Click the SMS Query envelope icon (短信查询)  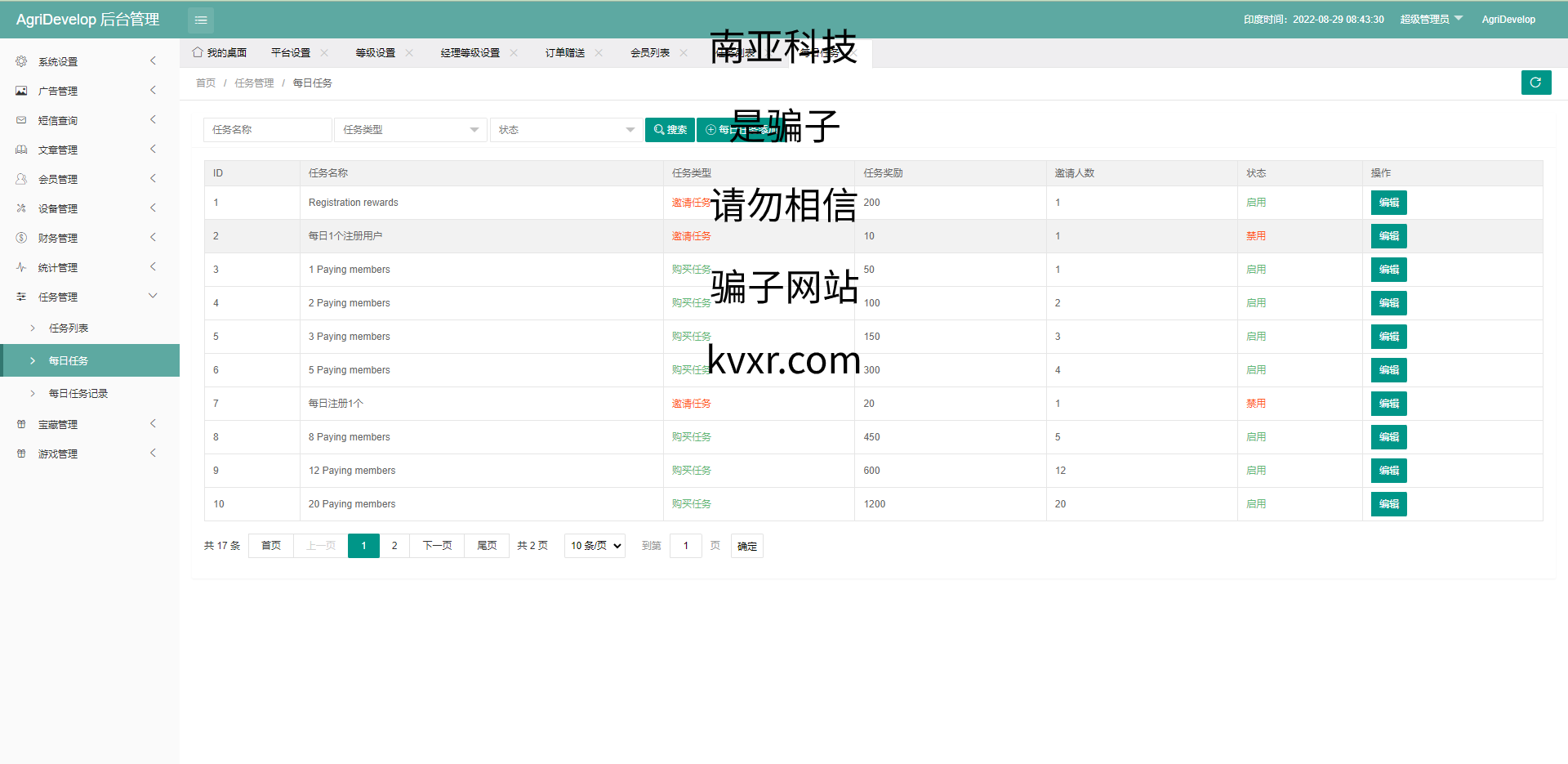tap(21, 120)
